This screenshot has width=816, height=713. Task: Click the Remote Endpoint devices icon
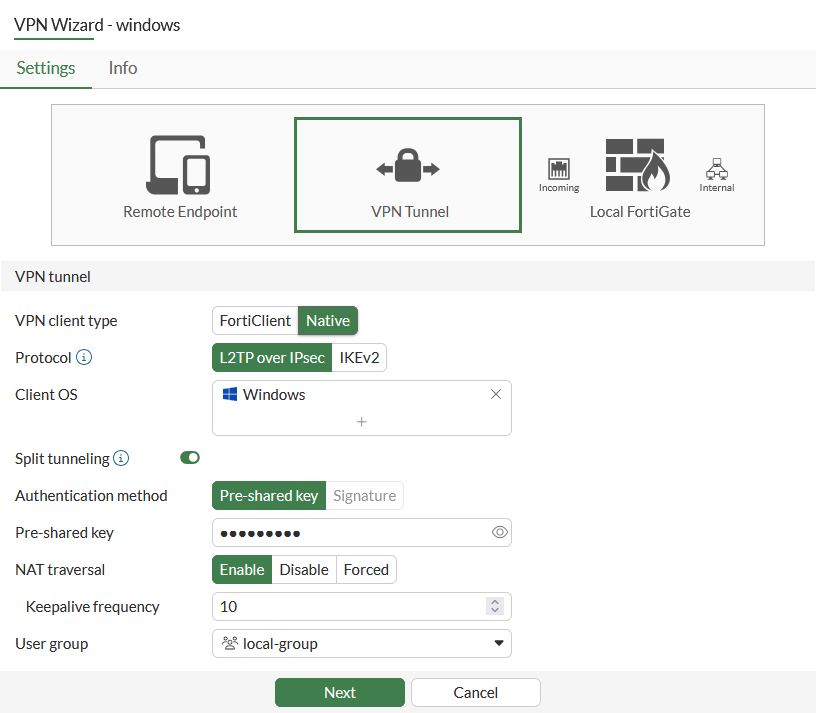pyautogui.click(x=178, y=164)
